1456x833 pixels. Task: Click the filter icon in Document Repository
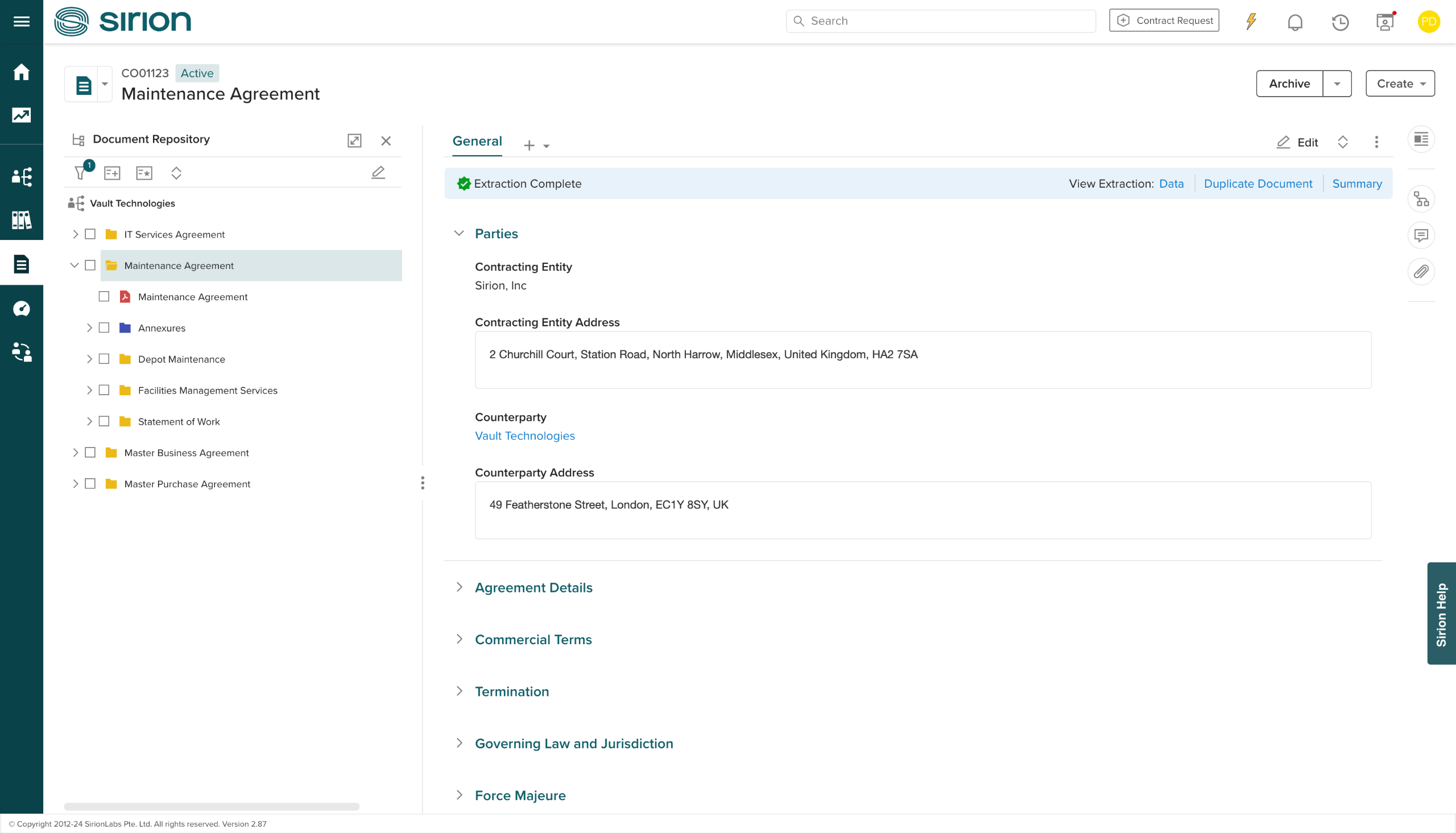point(81,173)
